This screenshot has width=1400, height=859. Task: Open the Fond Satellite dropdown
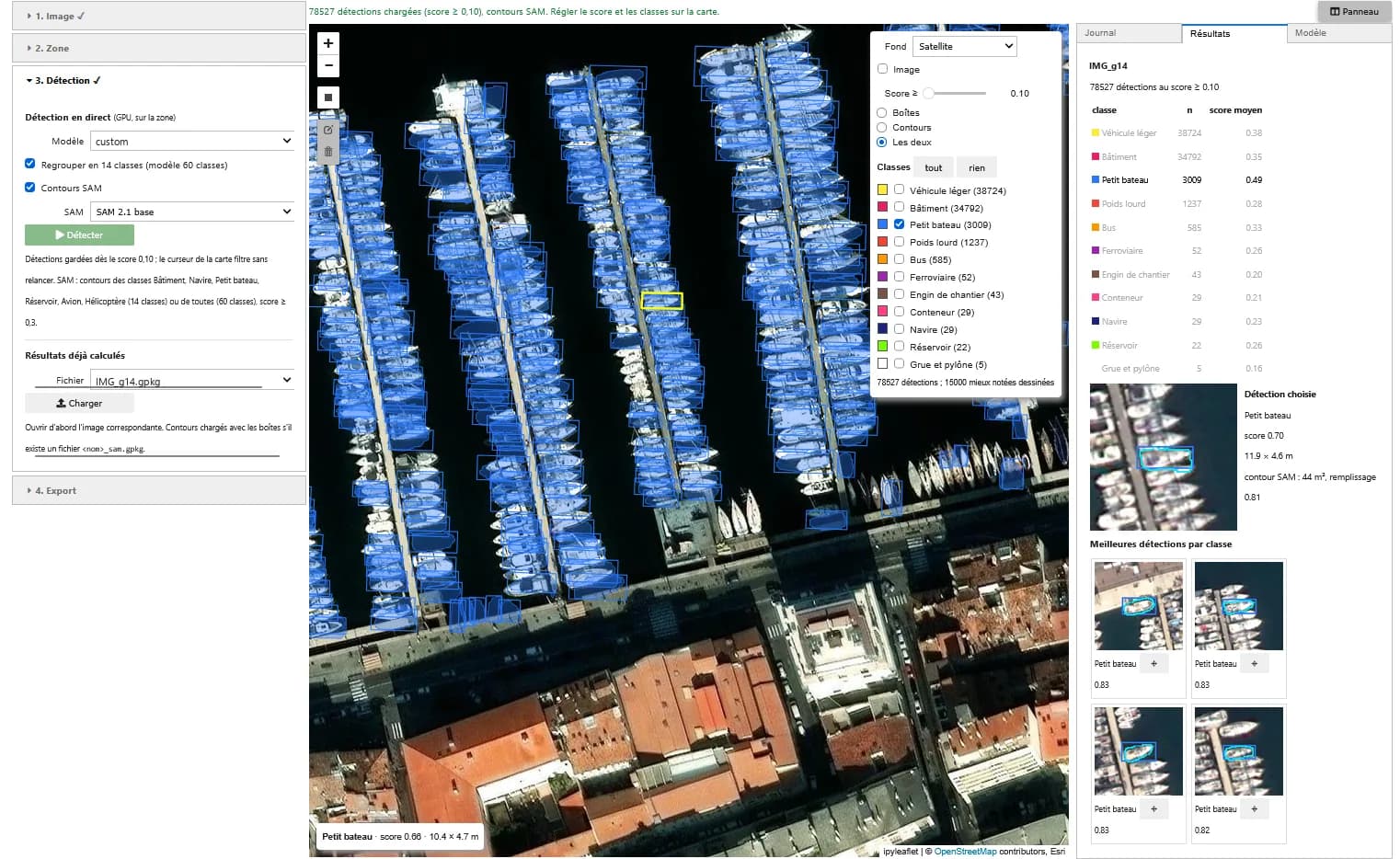click(964, 46)
